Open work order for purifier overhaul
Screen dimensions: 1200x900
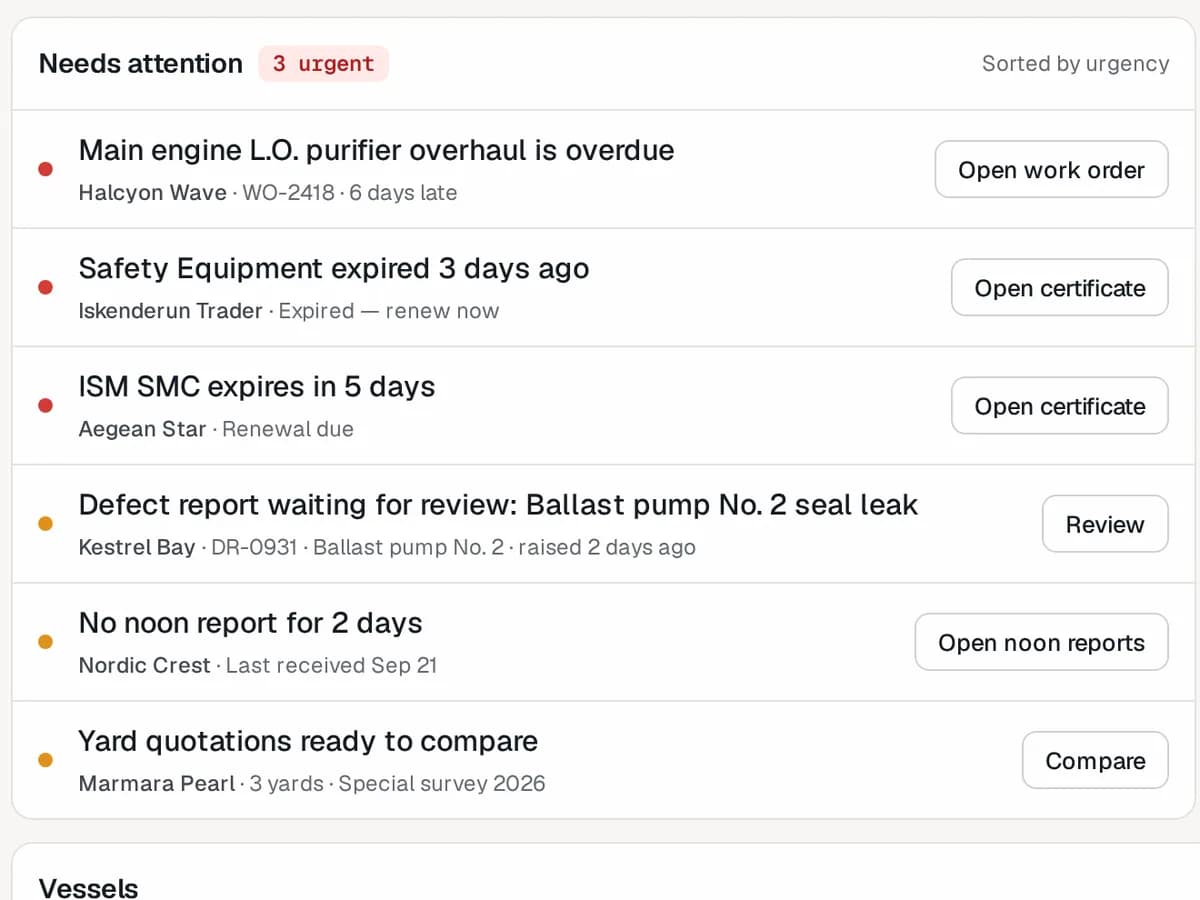[x=1051, y=169]
